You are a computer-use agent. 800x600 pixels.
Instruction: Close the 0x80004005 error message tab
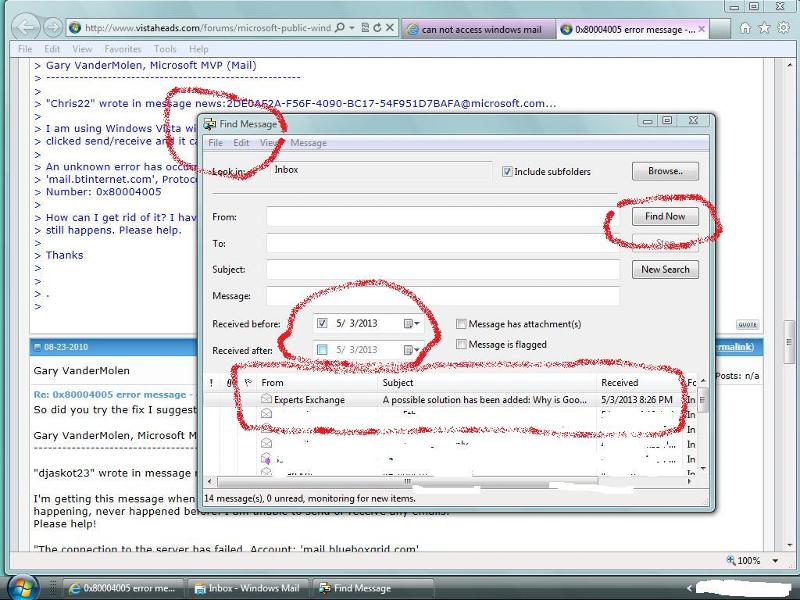702,29
